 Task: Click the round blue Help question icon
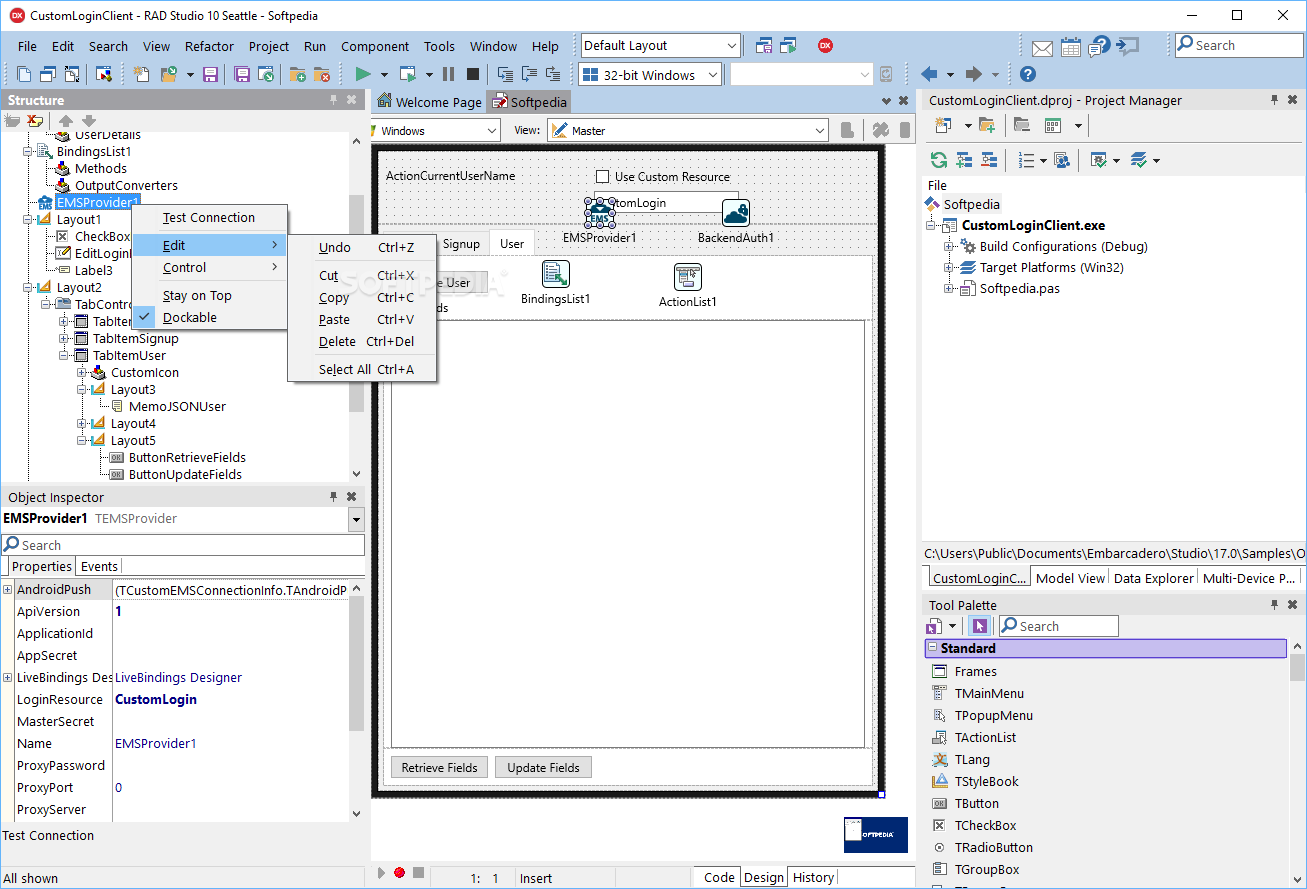pyautogui.click(x=1027, y=74)
